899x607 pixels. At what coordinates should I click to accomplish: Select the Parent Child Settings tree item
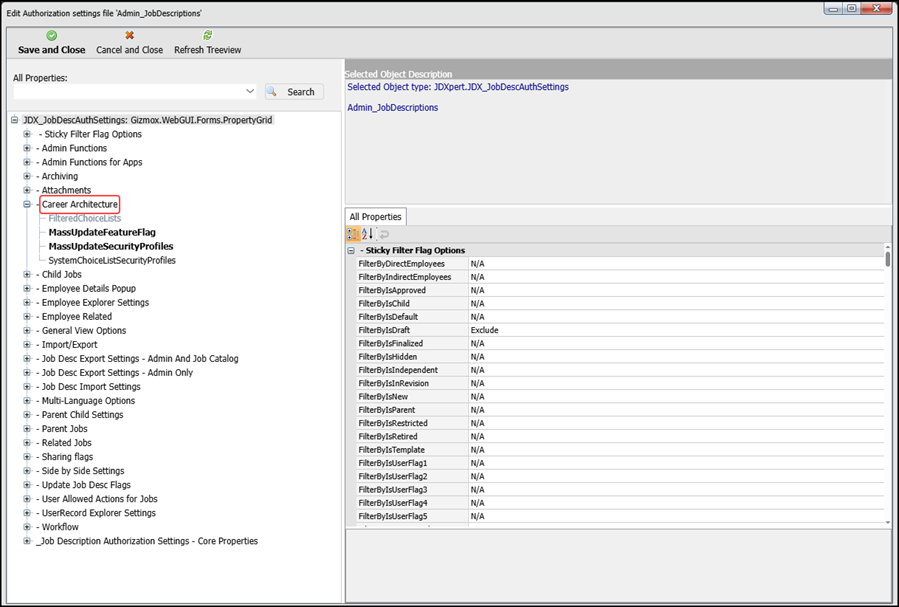pos(82,415)
